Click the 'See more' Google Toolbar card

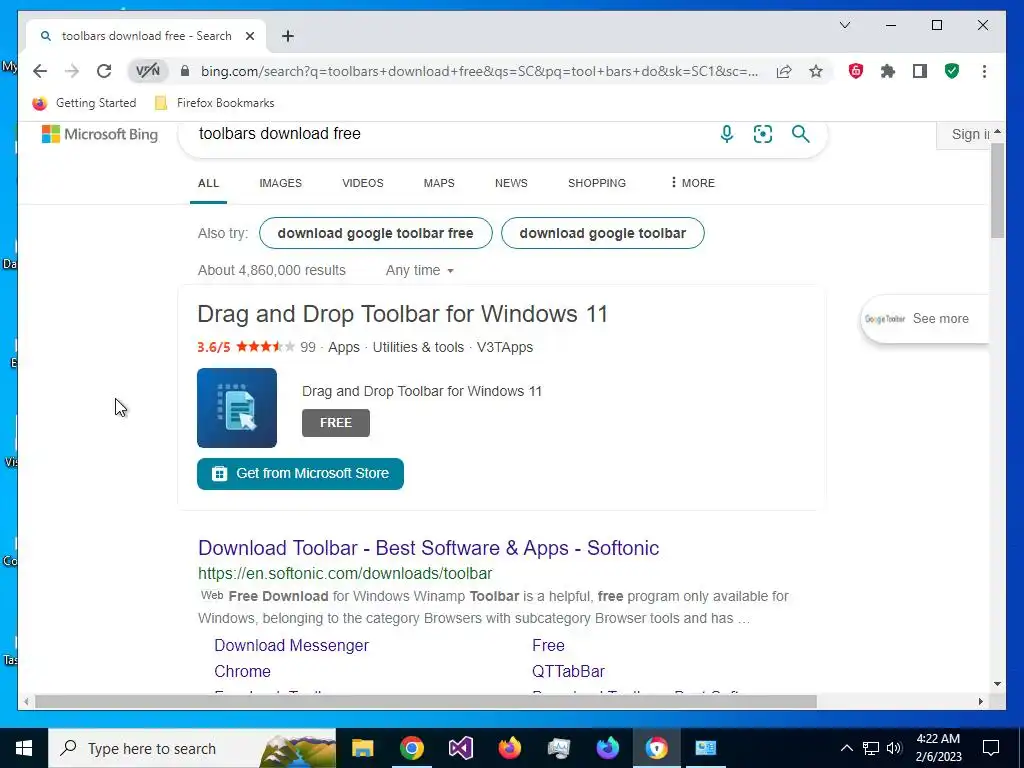click(x=924, y=319)
